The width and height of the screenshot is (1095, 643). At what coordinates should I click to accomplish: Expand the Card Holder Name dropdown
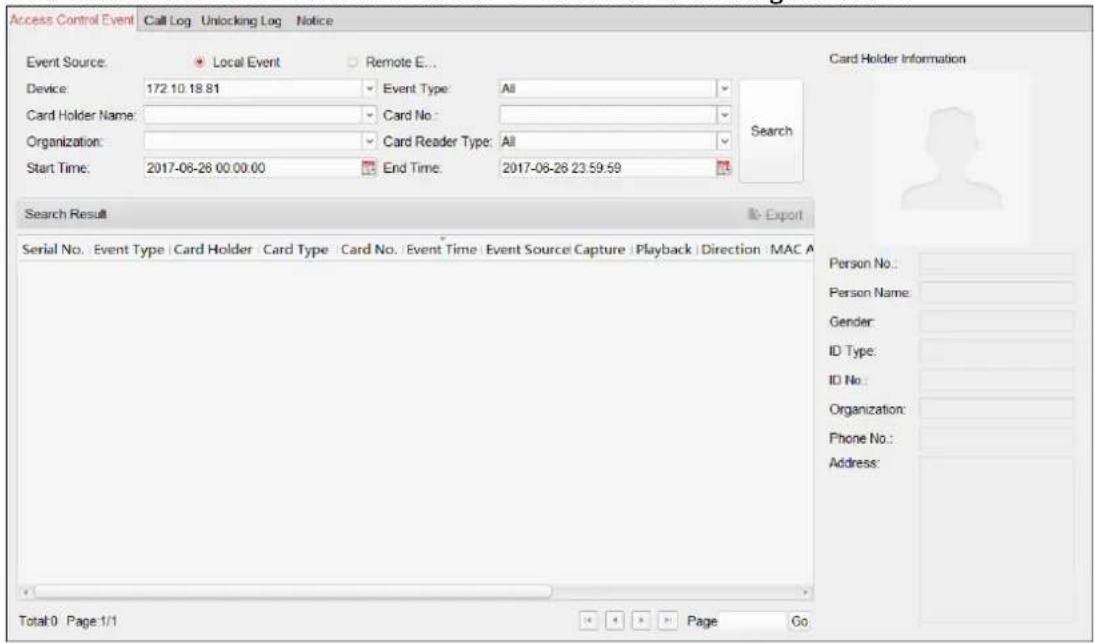point(371,115)
